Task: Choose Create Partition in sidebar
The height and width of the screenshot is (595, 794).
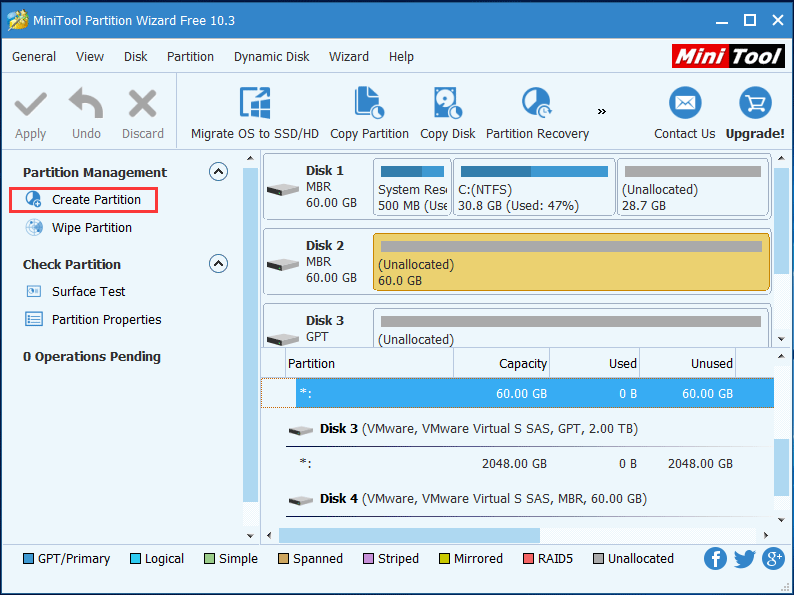Action: (84, 200)
